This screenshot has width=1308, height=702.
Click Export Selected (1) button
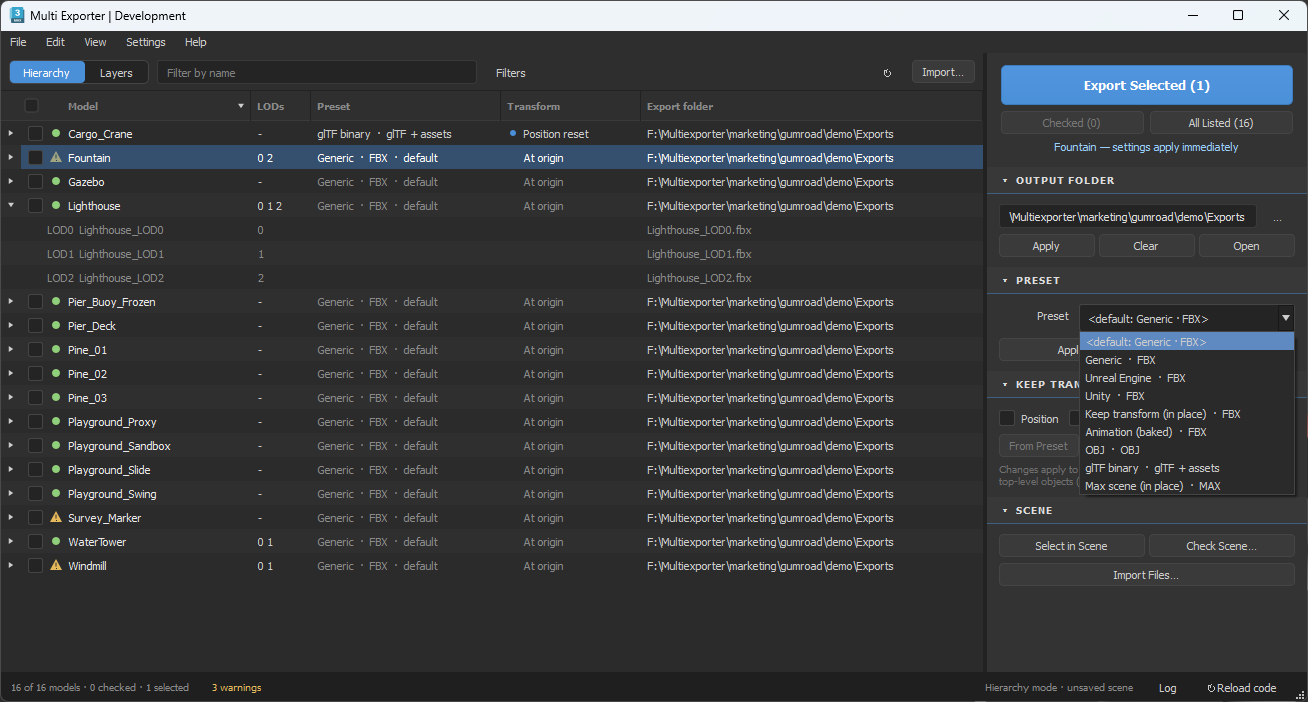1146,85
